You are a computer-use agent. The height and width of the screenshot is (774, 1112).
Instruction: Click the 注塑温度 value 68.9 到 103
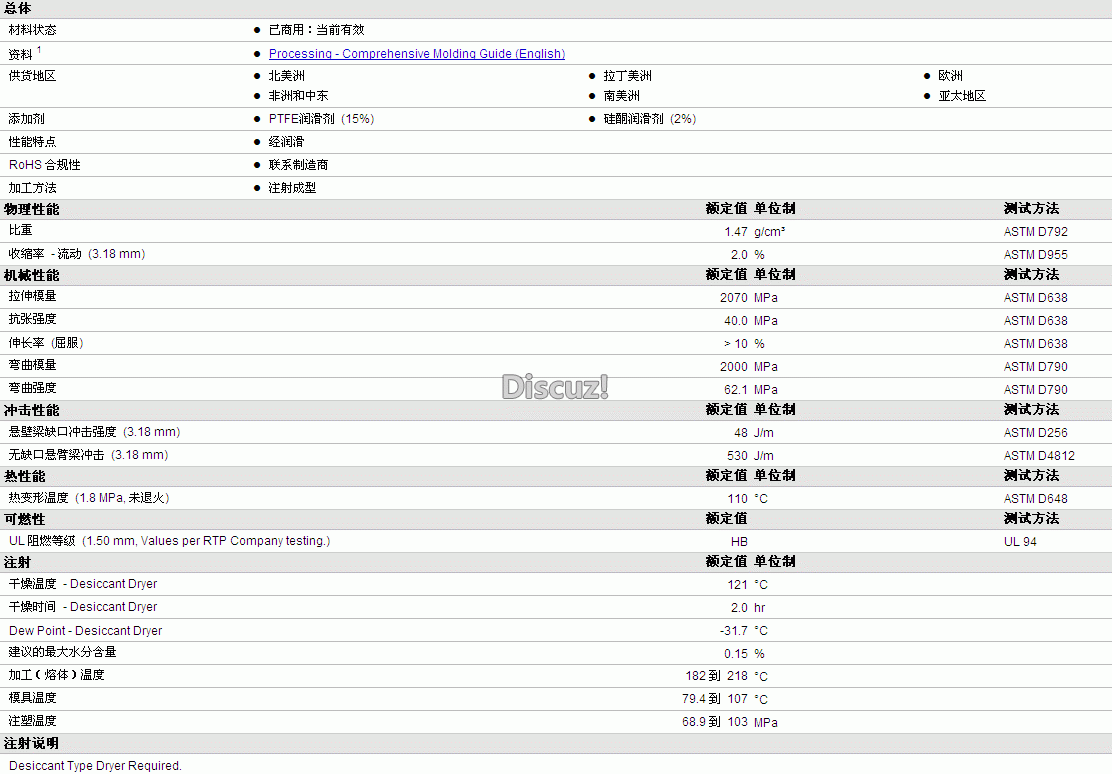(x=715, y=722)
